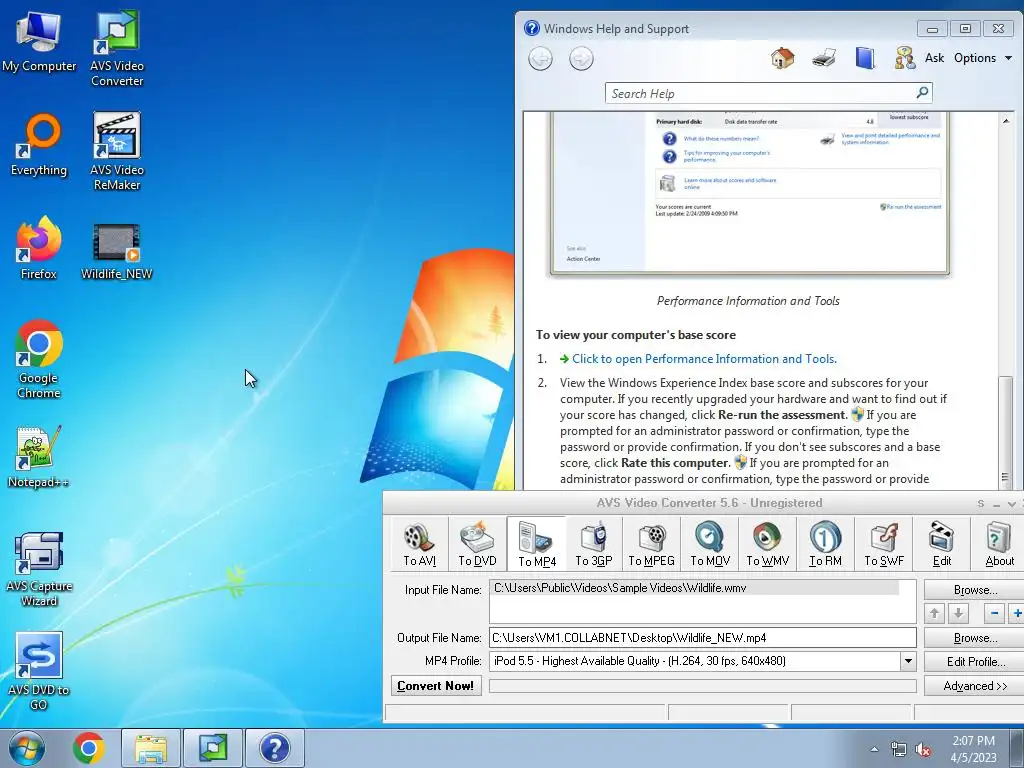Browse for the output file

coord(974,638)
